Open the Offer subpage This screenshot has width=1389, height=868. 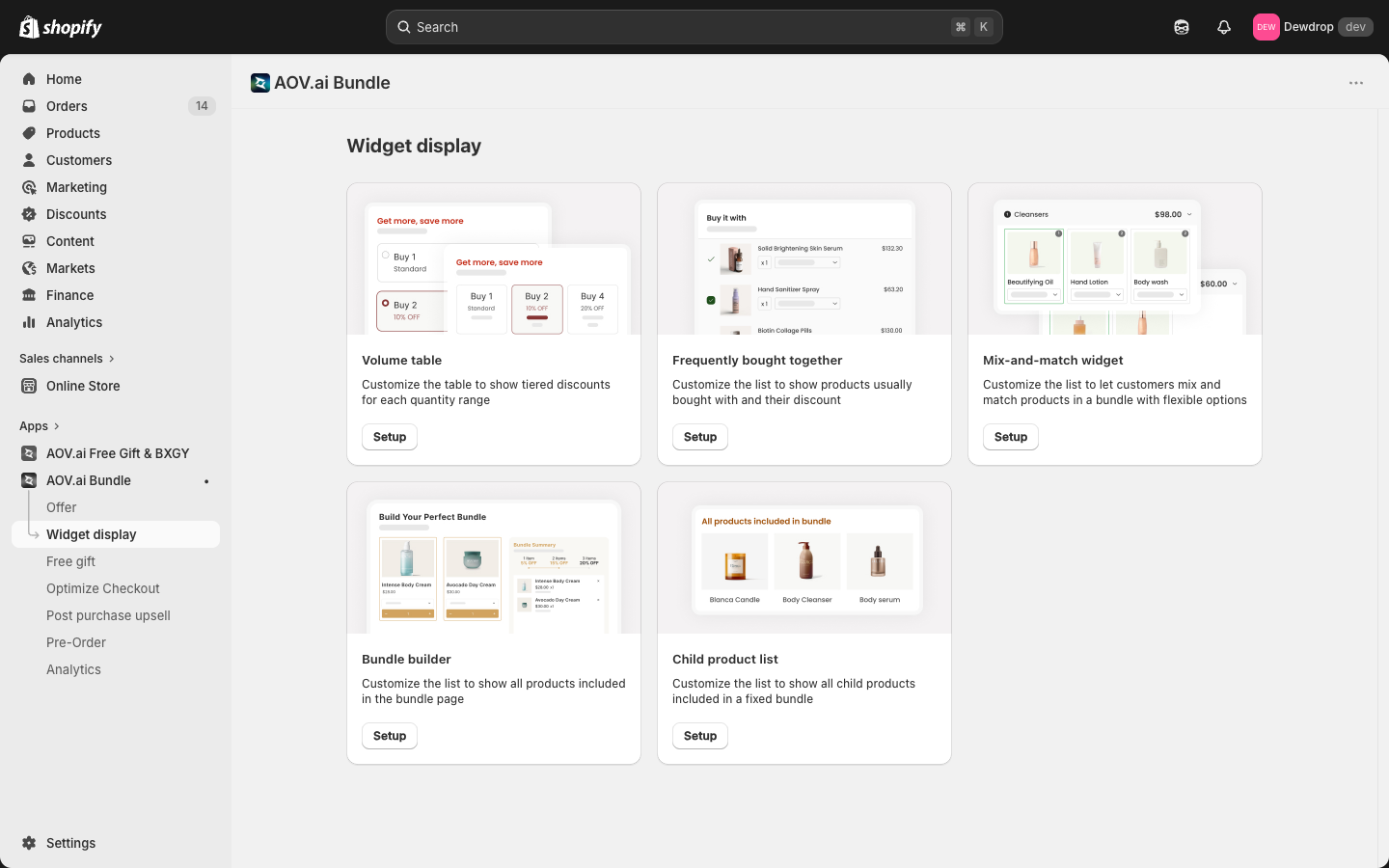tap(116, 507)
